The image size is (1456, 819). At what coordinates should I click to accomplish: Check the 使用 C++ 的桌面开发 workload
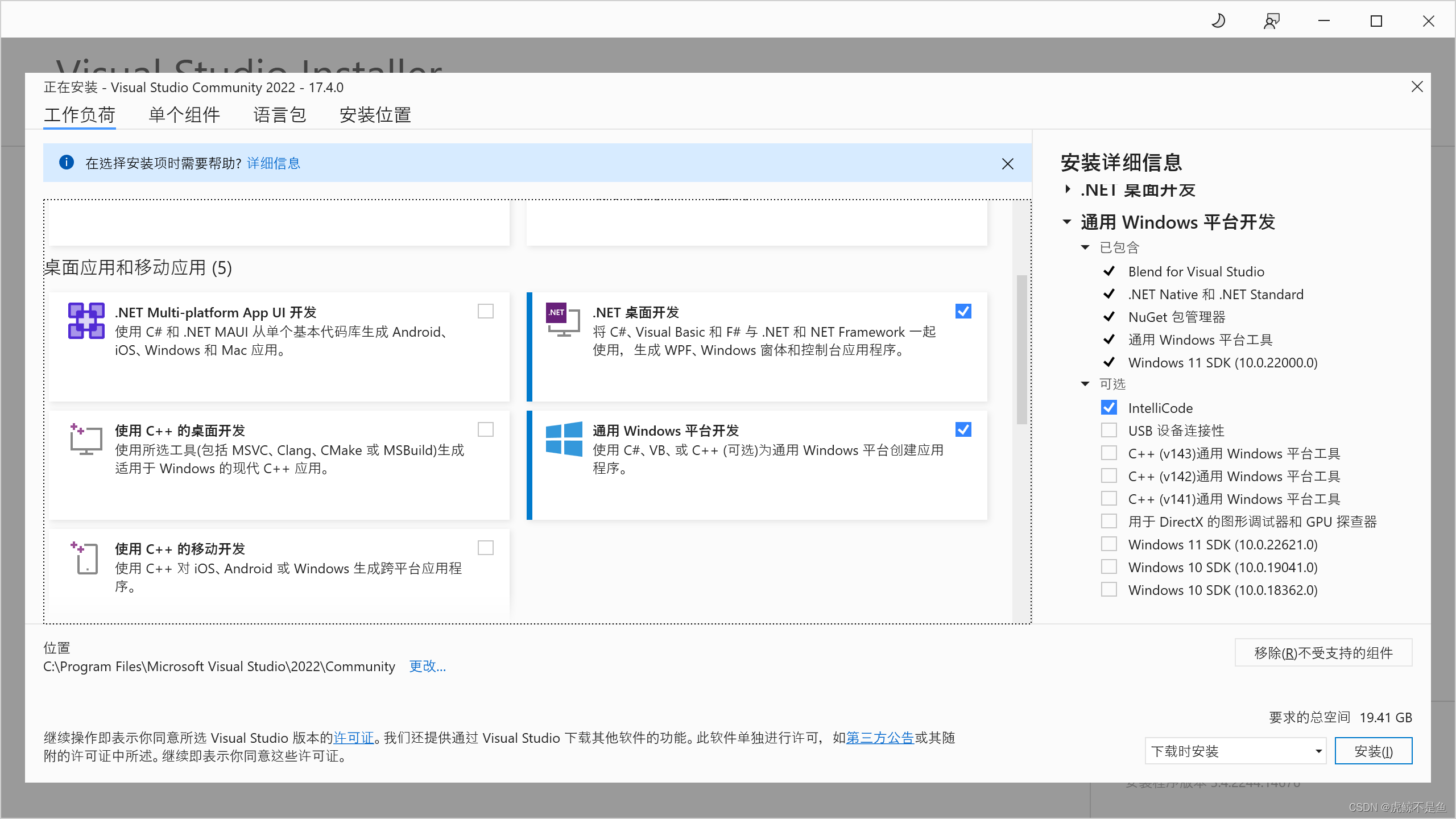tap(485, 429)
